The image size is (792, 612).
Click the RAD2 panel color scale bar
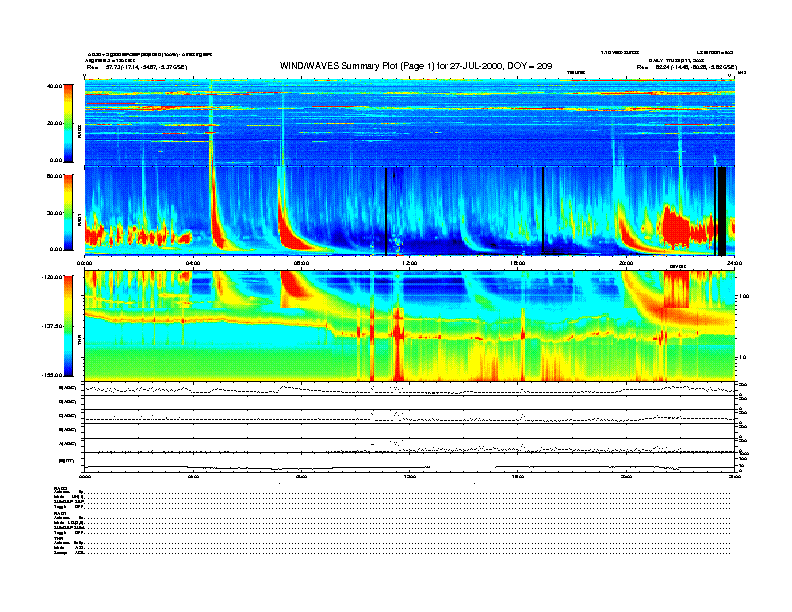click(x=68, y=124)
